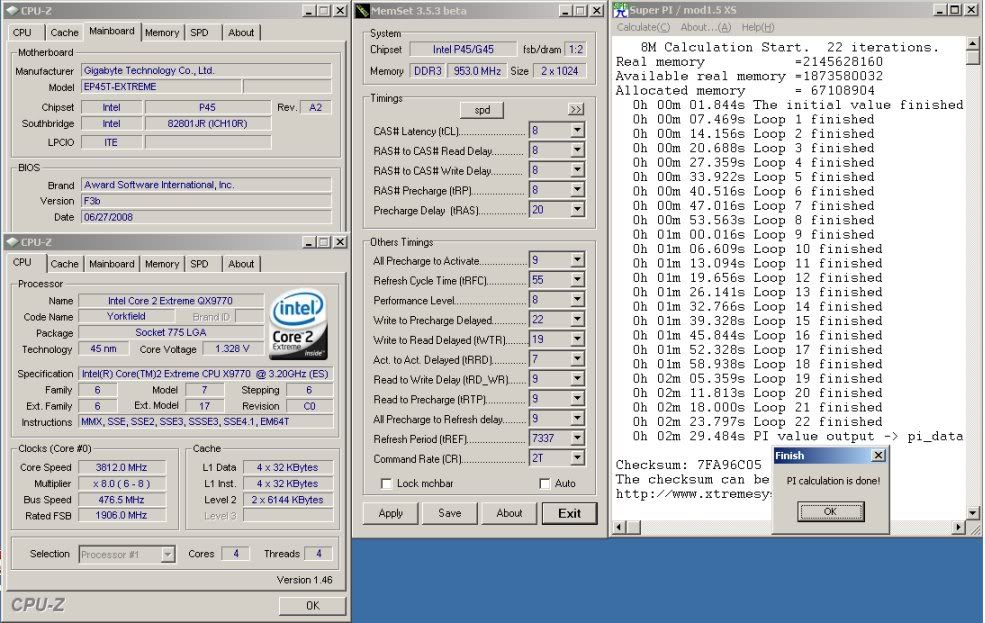
Task: Expand the All Precharge to Refresh delay dropdown
Action: [x=577, y=419]
